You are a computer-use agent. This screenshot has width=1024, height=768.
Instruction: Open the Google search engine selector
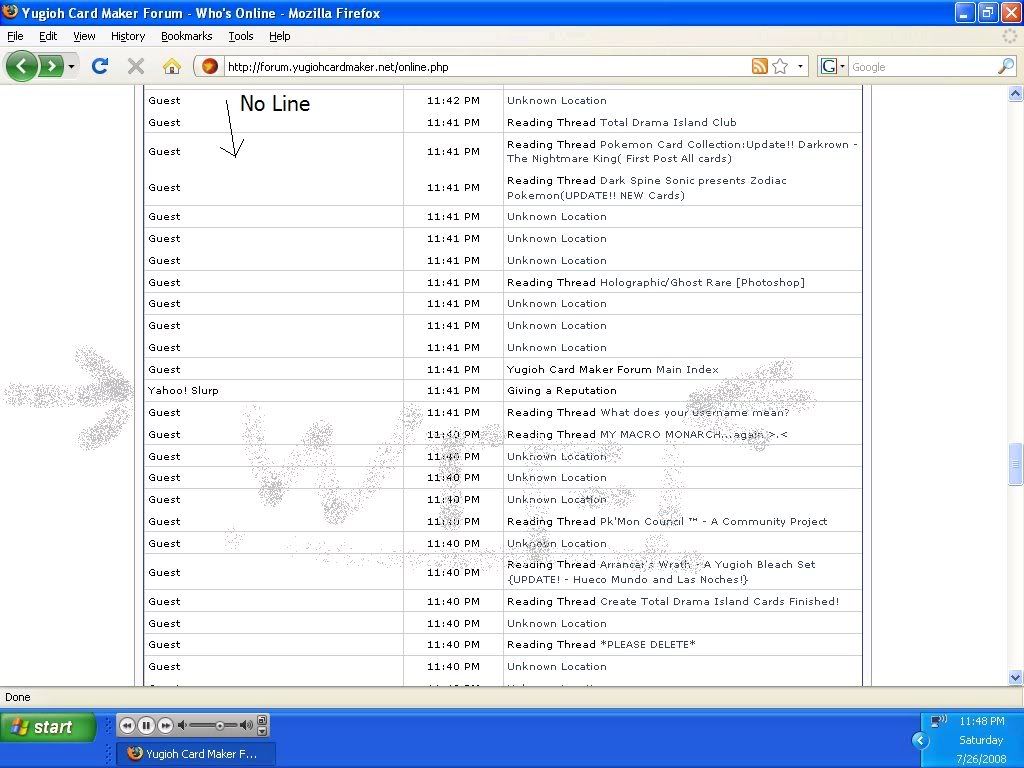click(x=832, y=67)
